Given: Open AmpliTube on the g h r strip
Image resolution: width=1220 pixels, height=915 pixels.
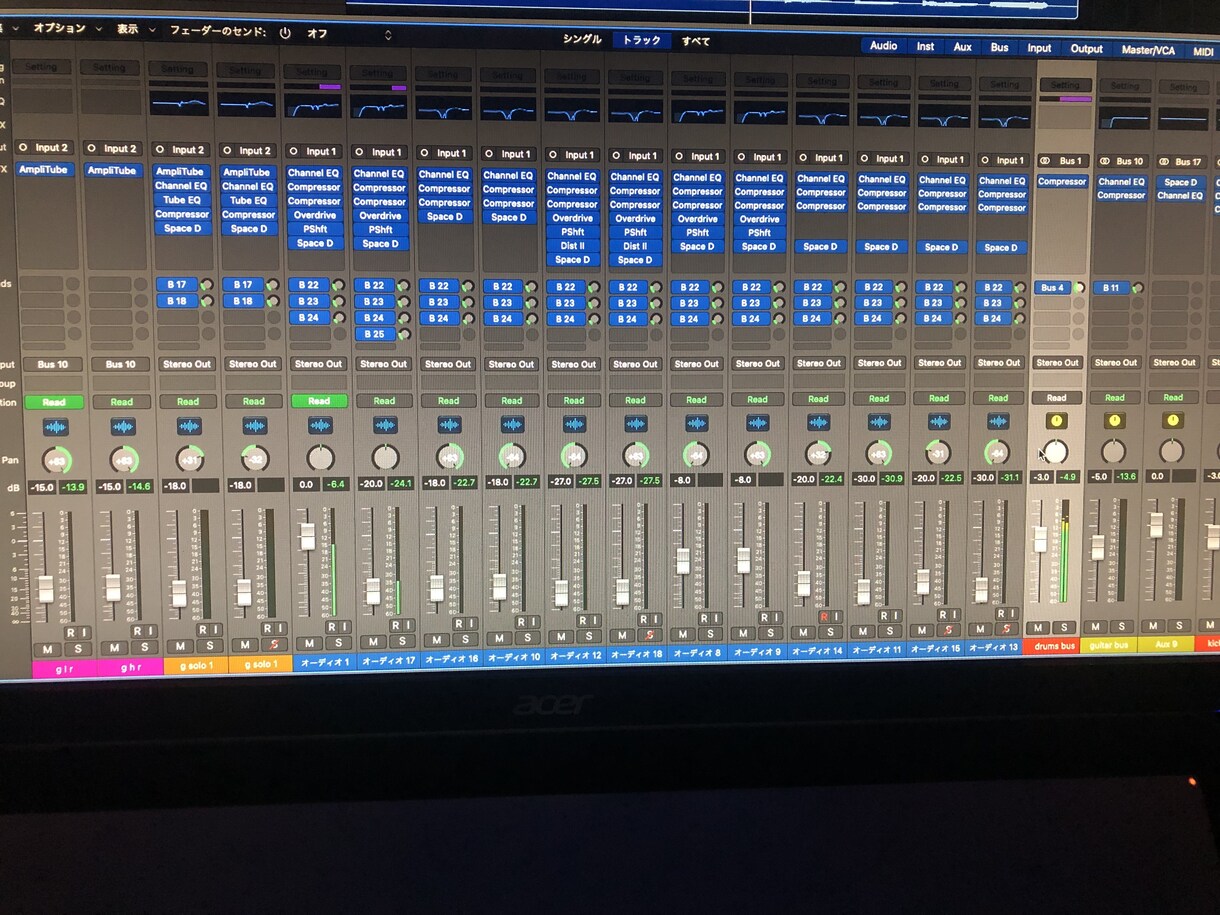Looking at the screenshot, I should [112, 171].
